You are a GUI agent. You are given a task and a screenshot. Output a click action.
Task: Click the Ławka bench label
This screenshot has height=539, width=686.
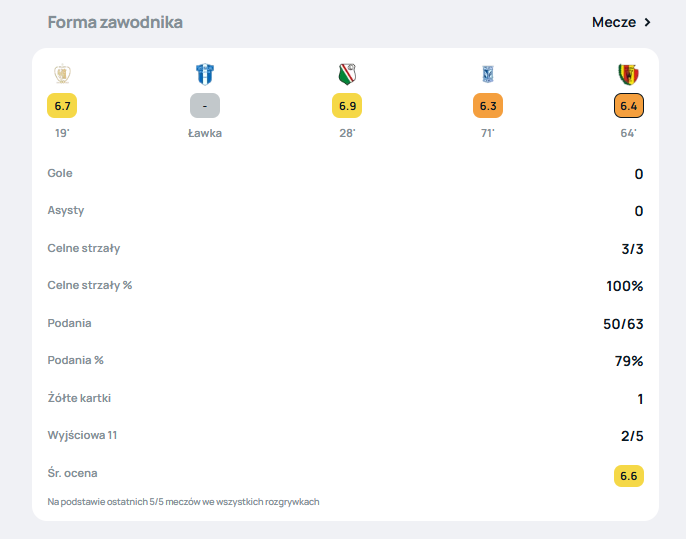[205, 133]
